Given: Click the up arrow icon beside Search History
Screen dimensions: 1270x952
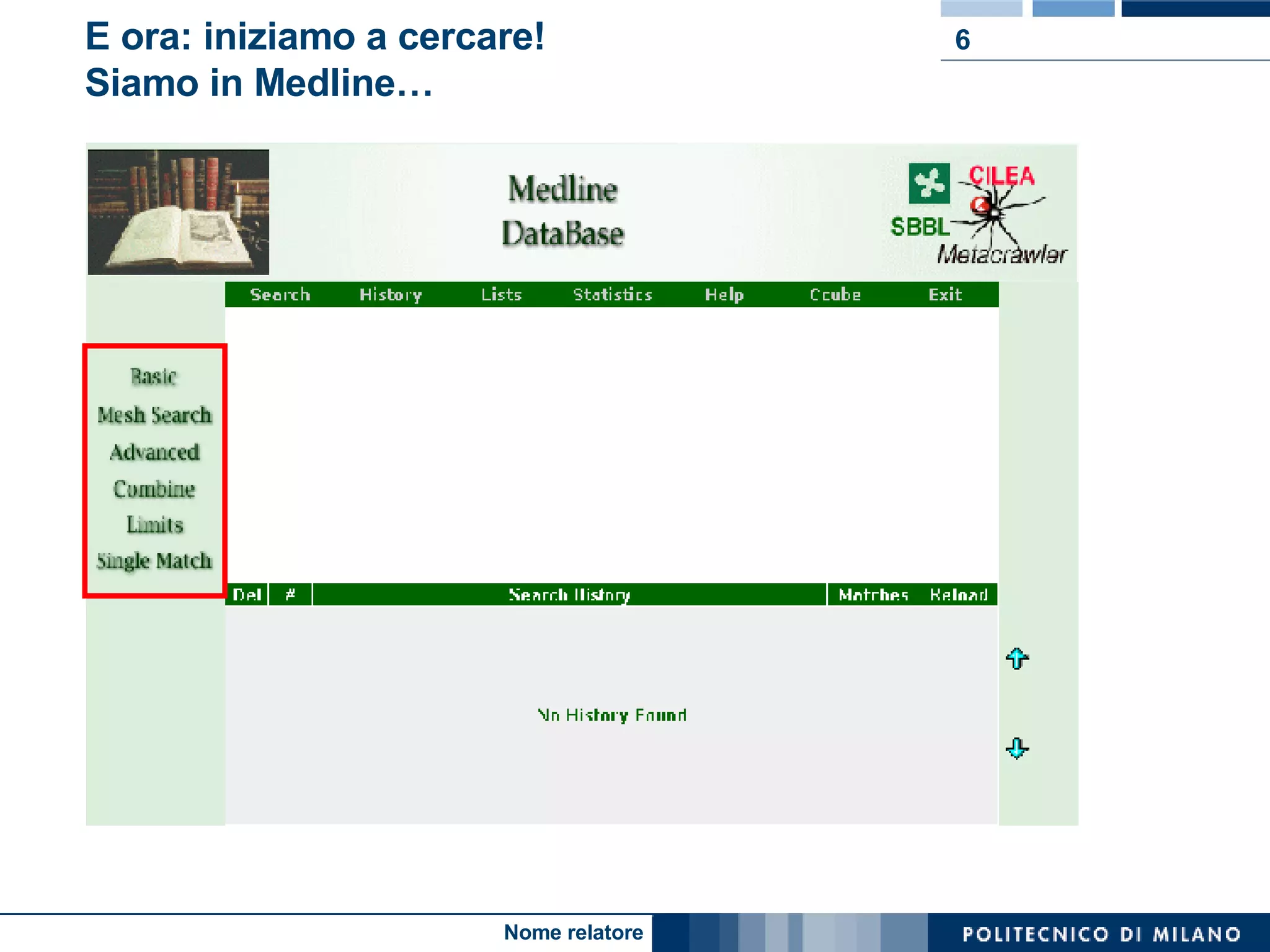Looking at the screenshot, I should pyautogui.click(x=1017, y=658).
